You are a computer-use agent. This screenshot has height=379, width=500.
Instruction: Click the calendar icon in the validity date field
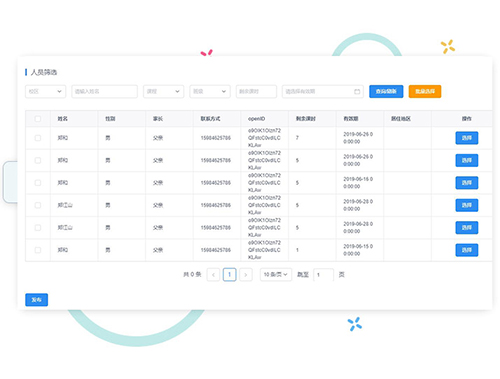pyautogui.click(x=357, y=91)
